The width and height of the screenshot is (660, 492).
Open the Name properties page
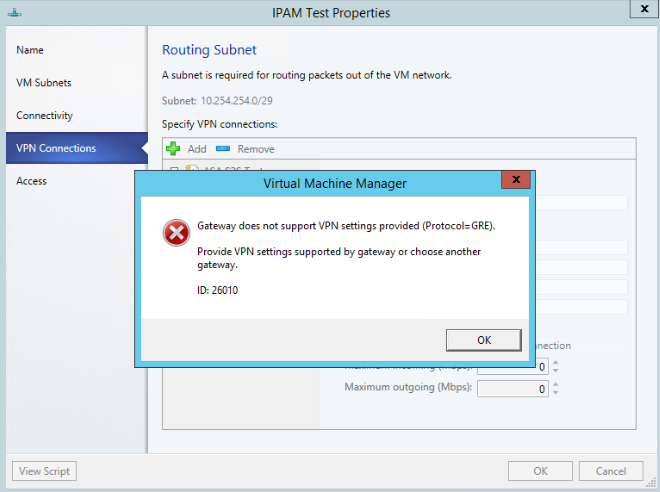pos(30,50)
